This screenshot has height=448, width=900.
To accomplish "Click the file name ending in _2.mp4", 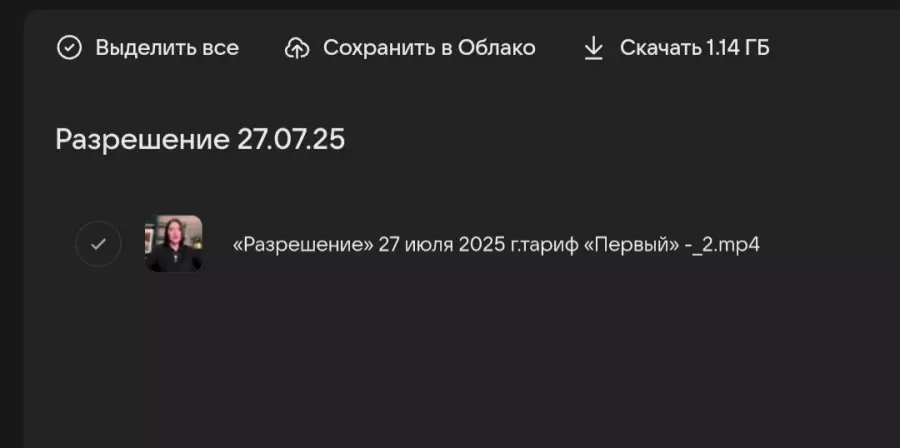I will coord(496,244).
